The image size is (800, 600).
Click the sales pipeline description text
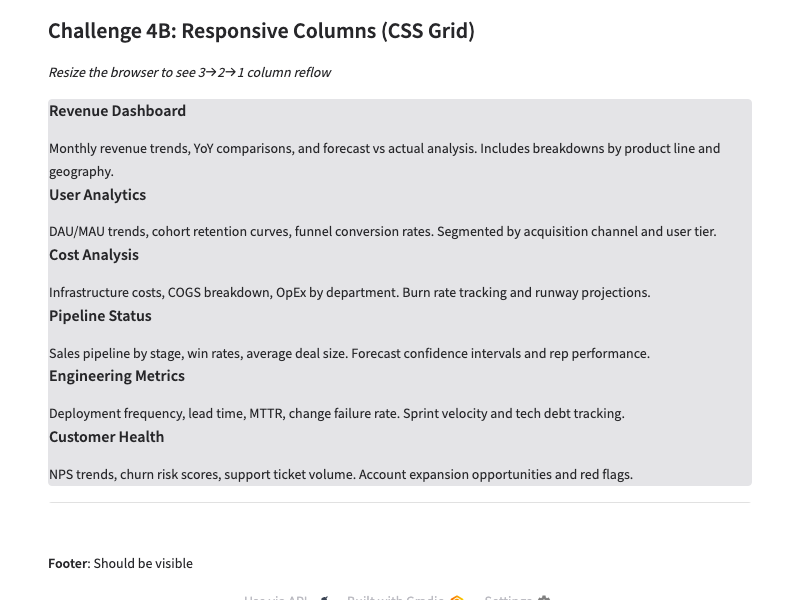click(349, 354)
